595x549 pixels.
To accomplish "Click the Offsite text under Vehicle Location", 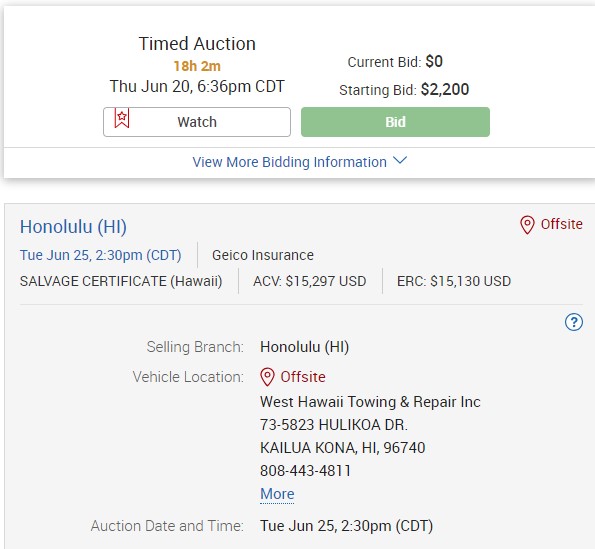I will click(x=303, y=377).
